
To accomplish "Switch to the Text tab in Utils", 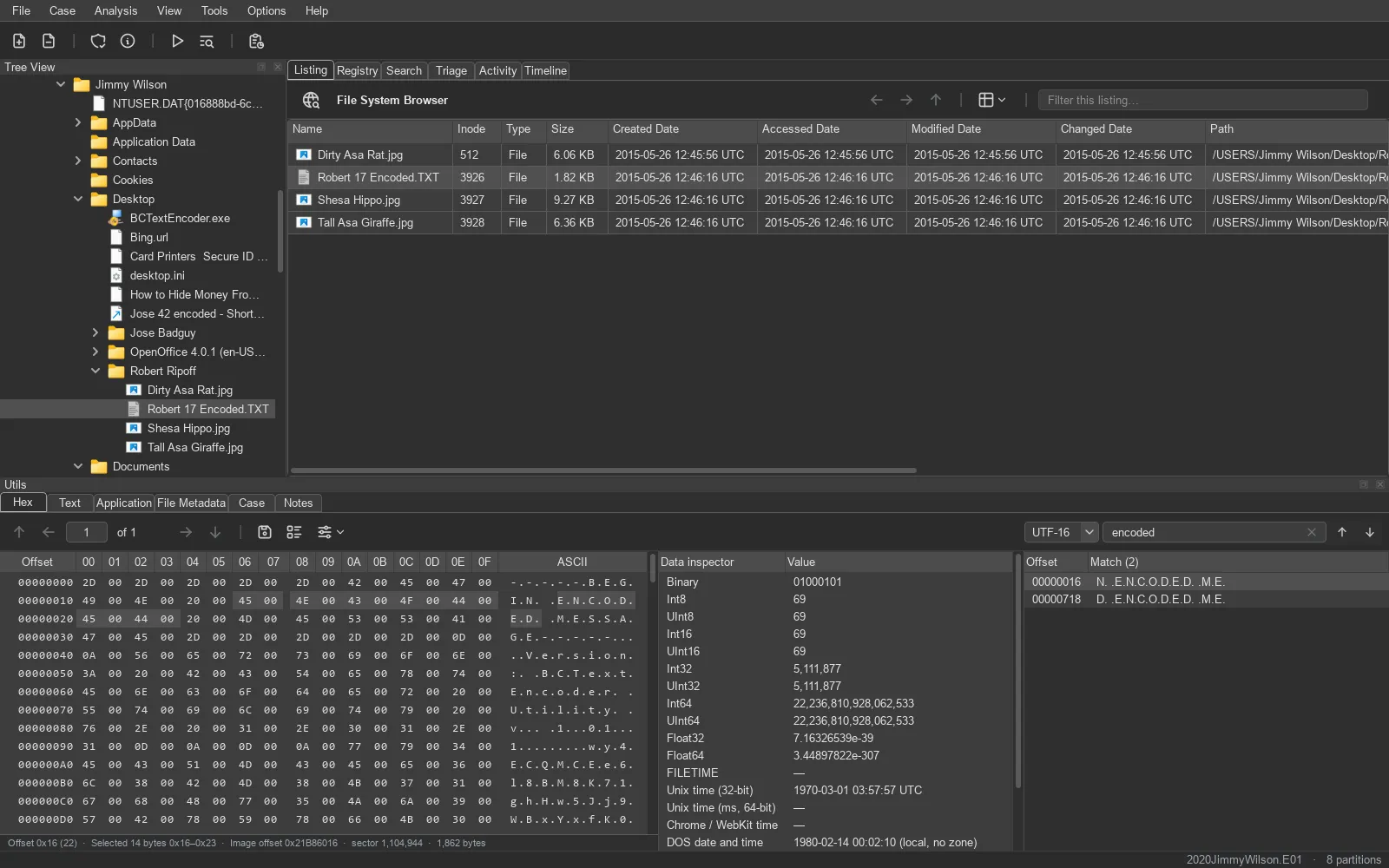I will pos(69,503).
